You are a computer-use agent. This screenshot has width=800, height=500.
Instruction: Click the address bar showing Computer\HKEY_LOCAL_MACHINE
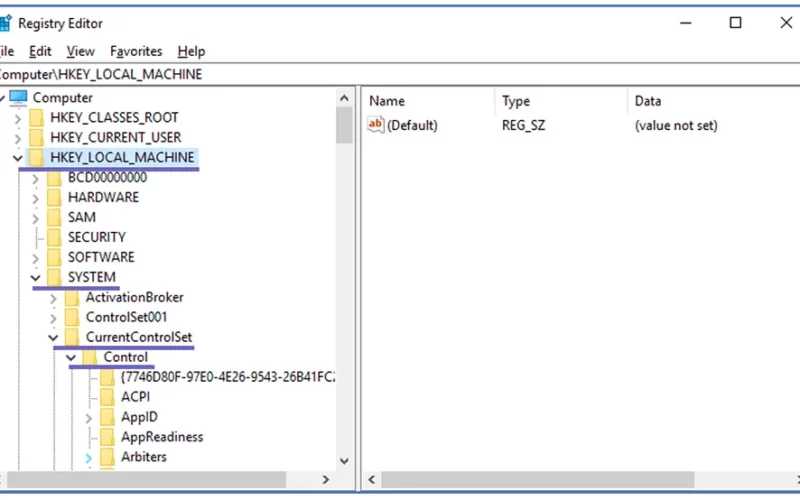(400, 74)
